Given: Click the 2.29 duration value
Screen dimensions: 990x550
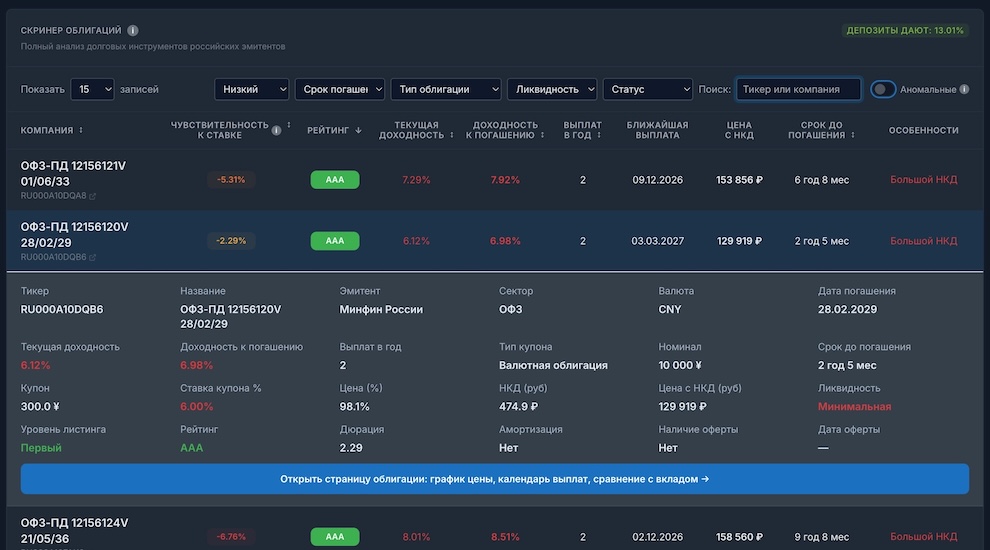Looking at the screenshot, I should 351,448.
